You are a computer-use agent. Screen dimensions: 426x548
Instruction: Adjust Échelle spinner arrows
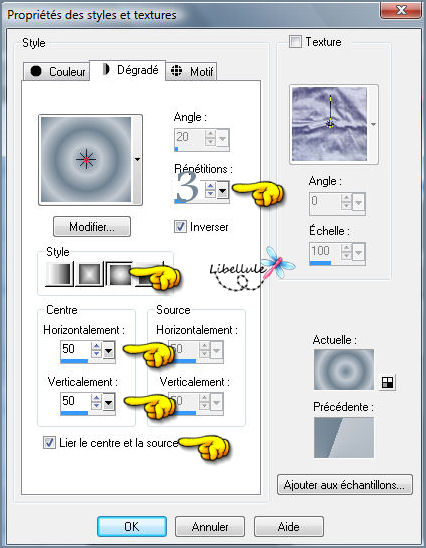click(346, 252)
